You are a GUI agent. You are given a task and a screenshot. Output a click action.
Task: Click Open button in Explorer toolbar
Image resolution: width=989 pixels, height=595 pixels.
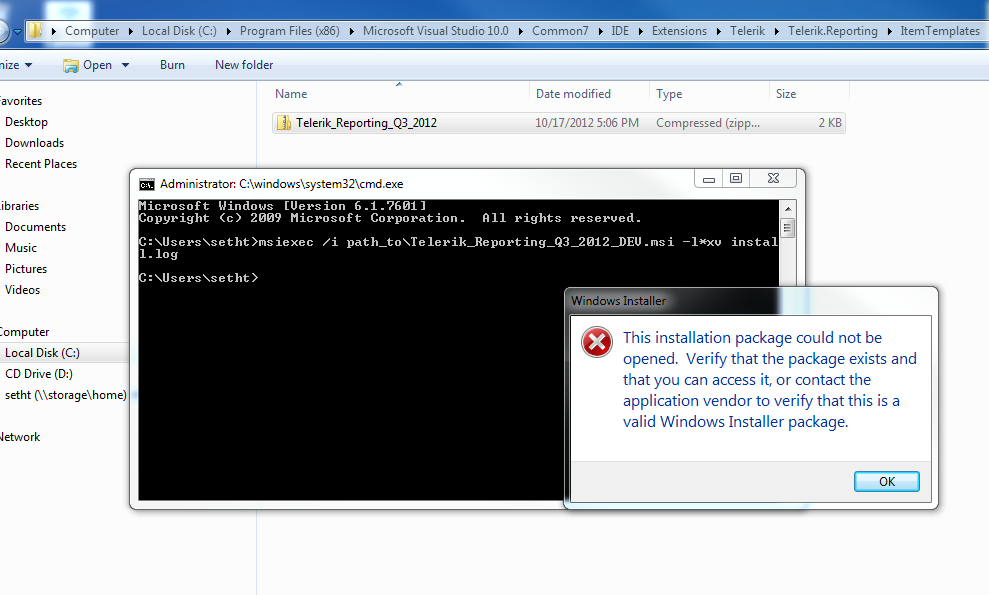(88, 65)
